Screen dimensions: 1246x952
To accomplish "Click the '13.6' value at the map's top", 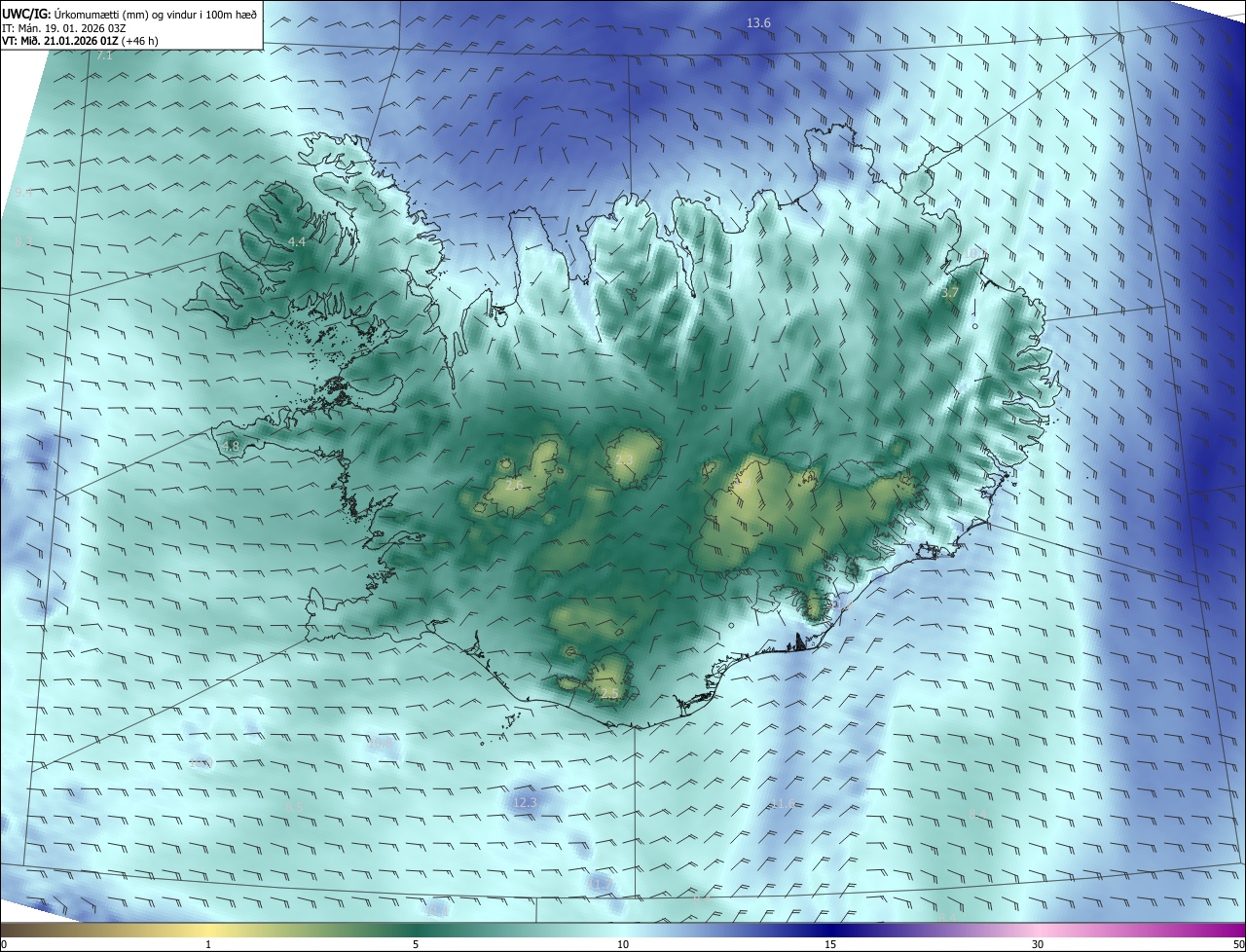I will pos(758,22).
